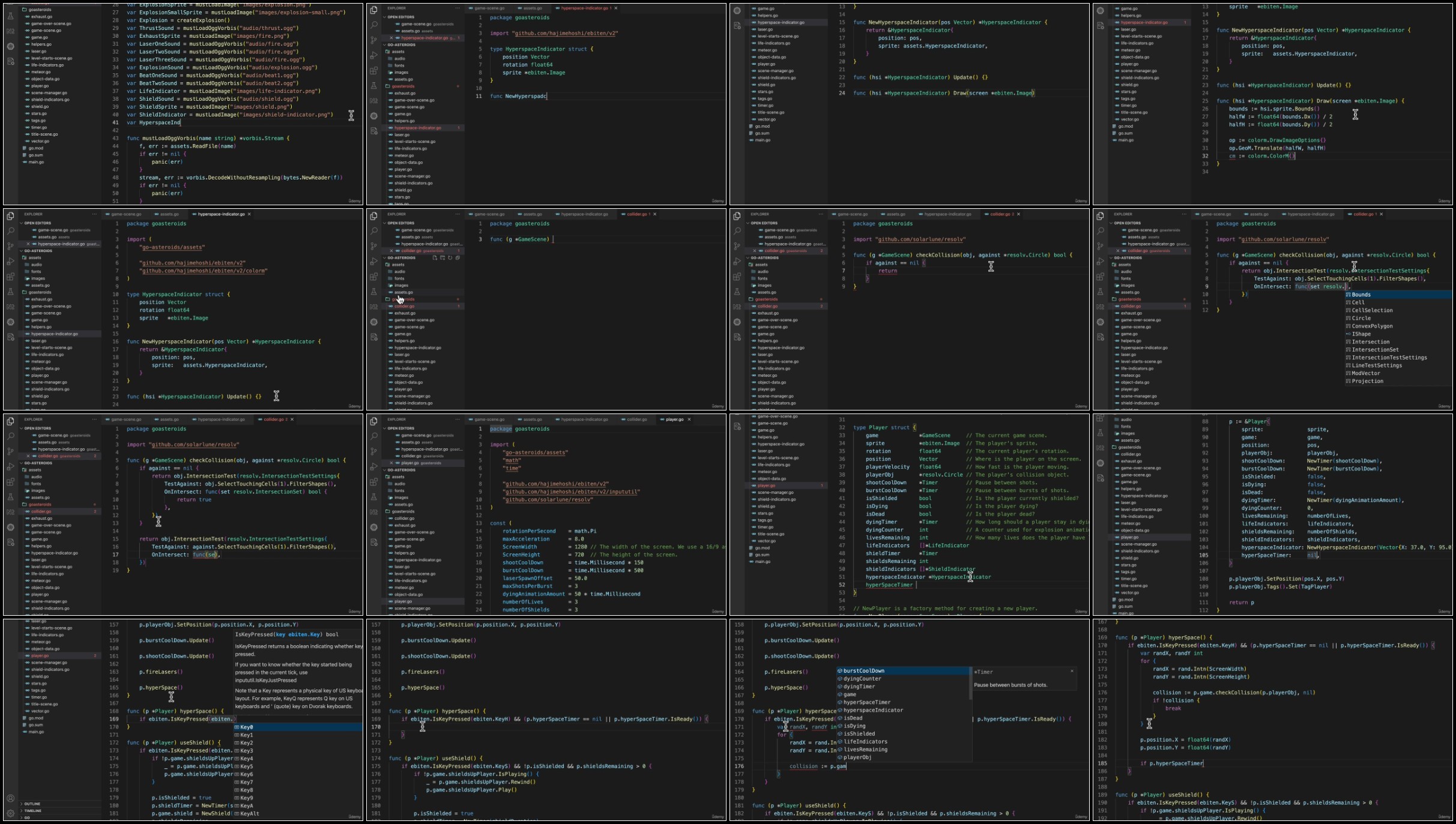Pick 'CellSelection' from the resolv suggestions
Viewport: 1456px width, 824px height.
tap(1397, 310)
